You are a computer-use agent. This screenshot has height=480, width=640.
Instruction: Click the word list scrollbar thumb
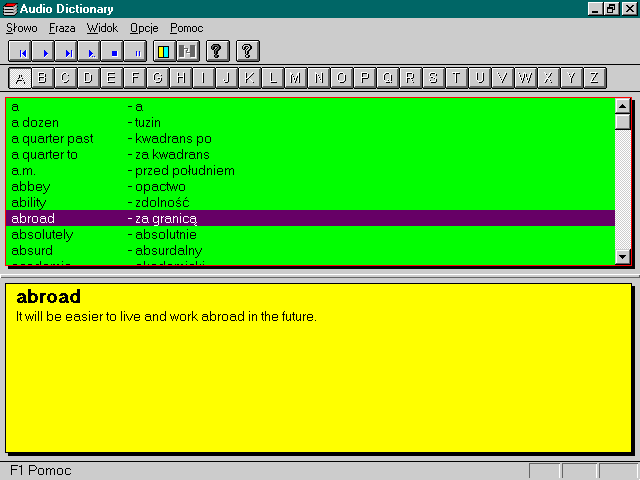(x=623, y=122)
